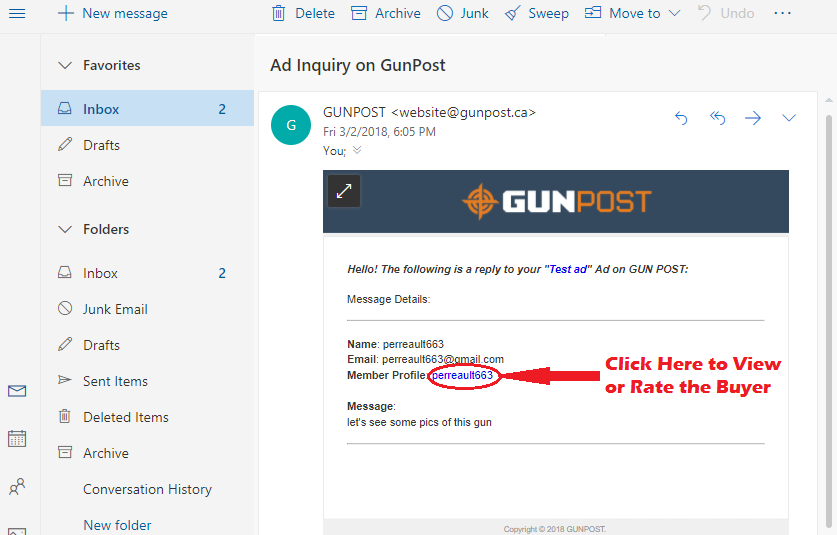Mark the email as Junk
Image resolution: width=837 pixels, height=535 pixels.
[462, 13]
